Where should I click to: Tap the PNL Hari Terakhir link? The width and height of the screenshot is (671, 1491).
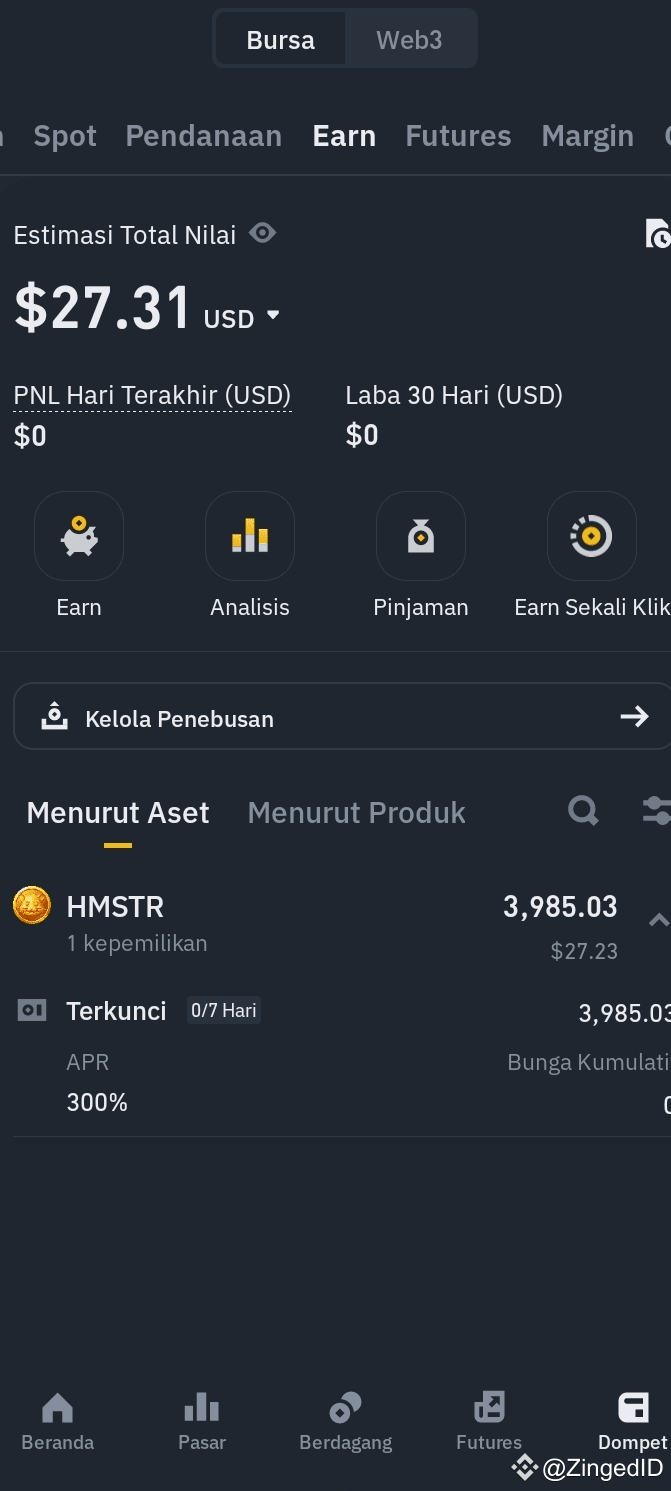[x=152, y=395]
